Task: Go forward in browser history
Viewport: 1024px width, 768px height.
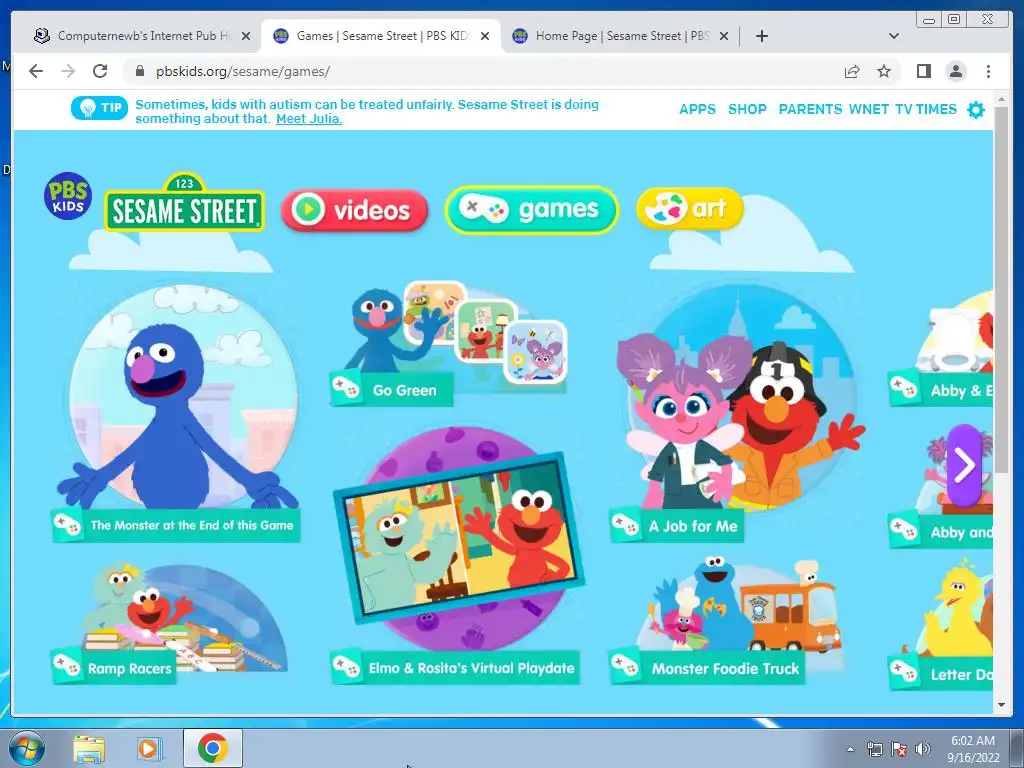Action: pyautogui.click(x=68, y=71)
